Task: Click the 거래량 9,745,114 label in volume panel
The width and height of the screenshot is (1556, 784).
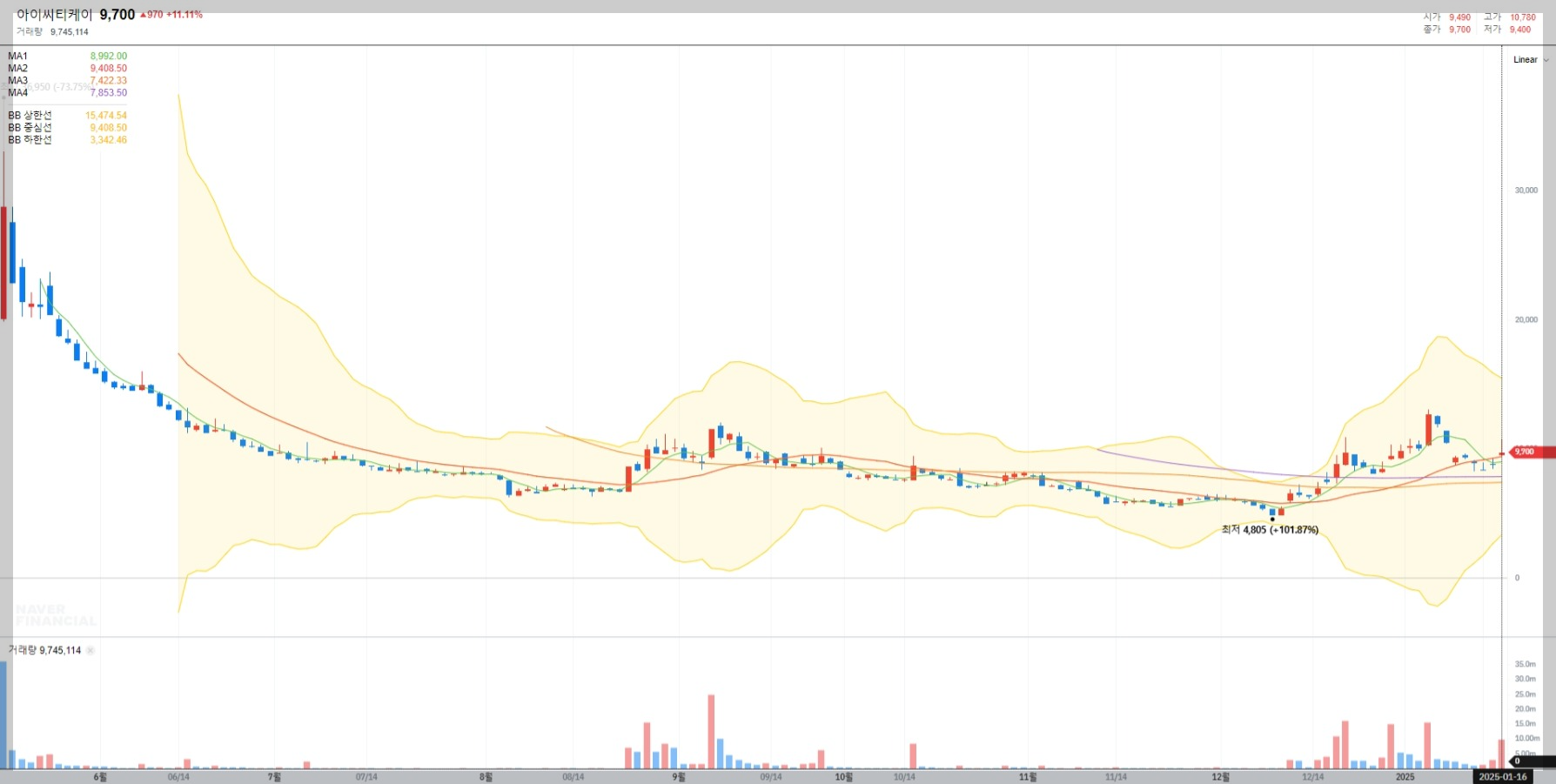Action: click(x=44, y=650)
